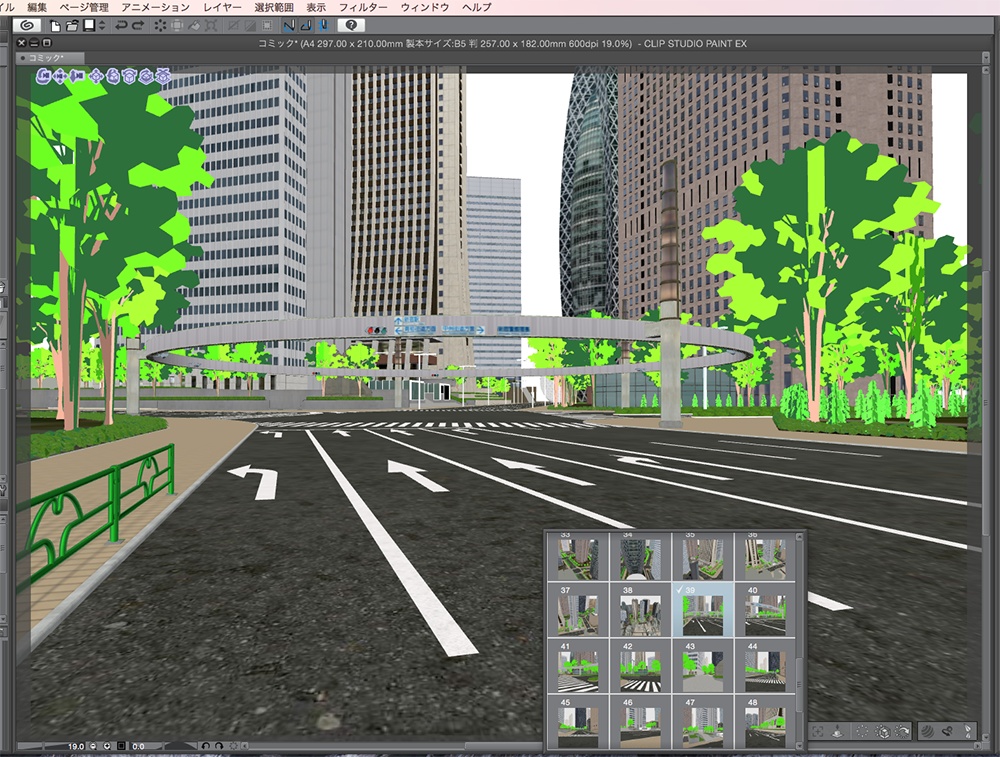Select the dolly camera icon above the canvas

coord(77,76)
